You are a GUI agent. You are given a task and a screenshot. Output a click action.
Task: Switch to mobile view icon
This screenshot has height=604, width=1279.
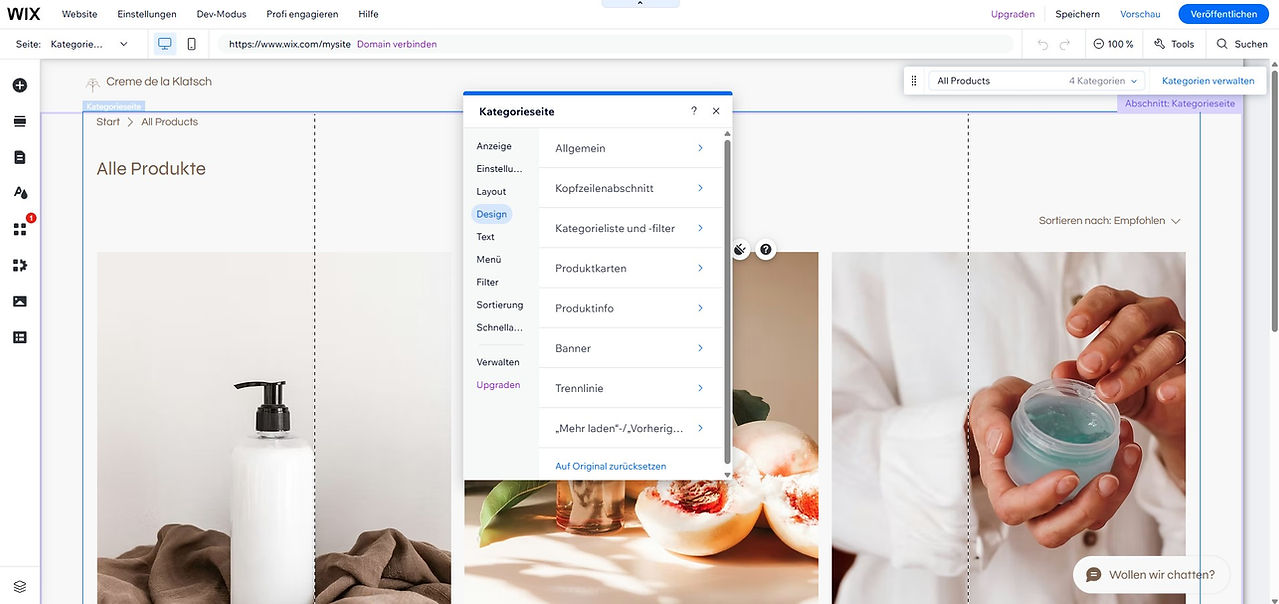192,44
